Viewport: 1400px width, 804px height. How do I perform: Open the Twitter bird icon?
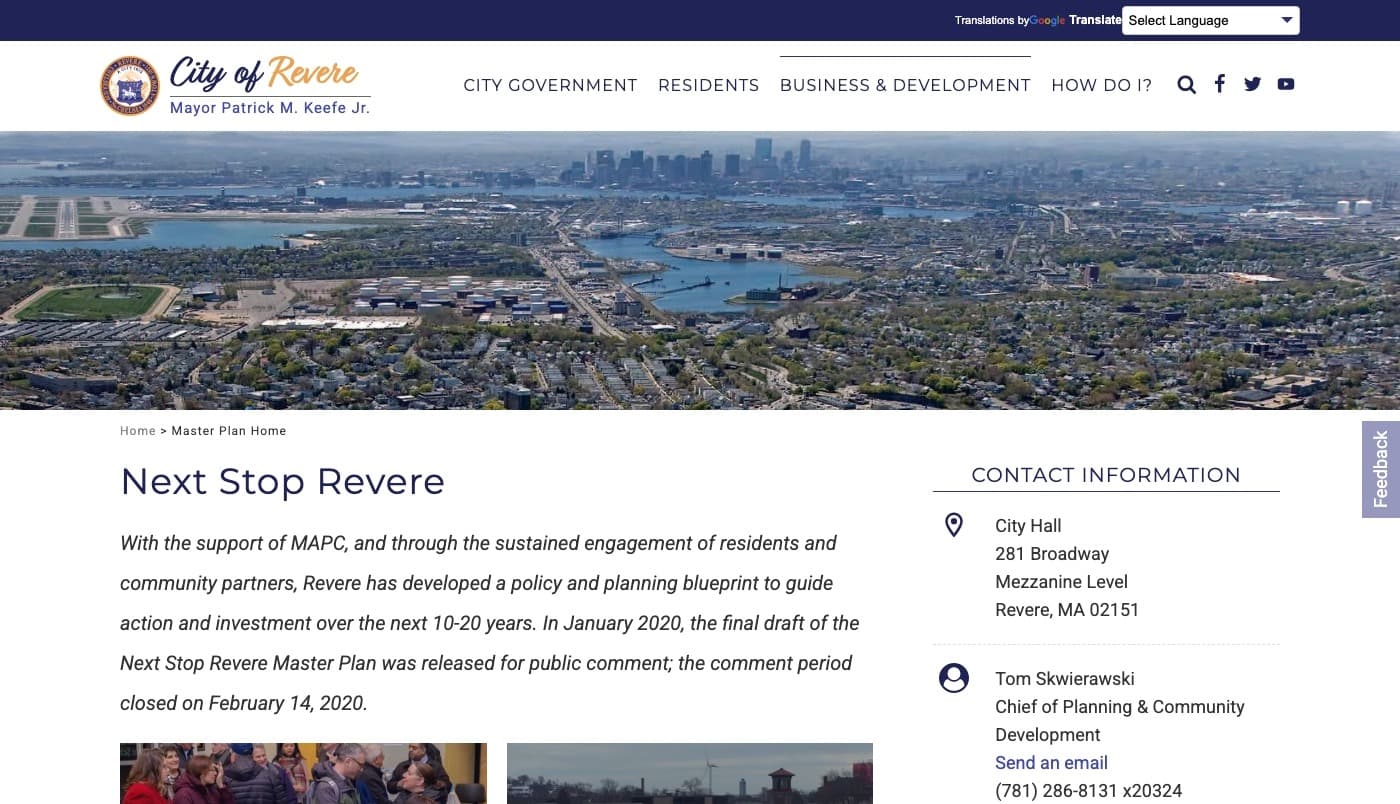[1252, 84]
